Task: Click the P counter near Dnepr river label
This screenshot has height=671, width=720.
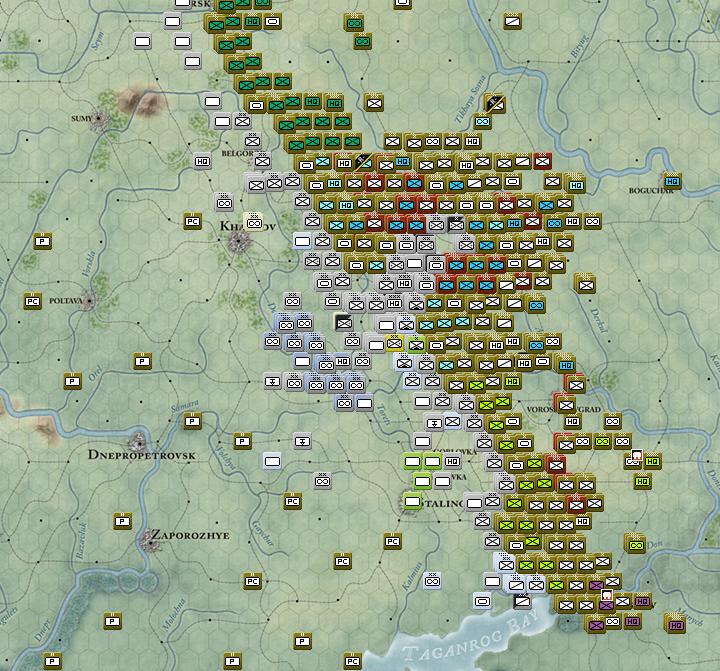Action: (52, 661)
